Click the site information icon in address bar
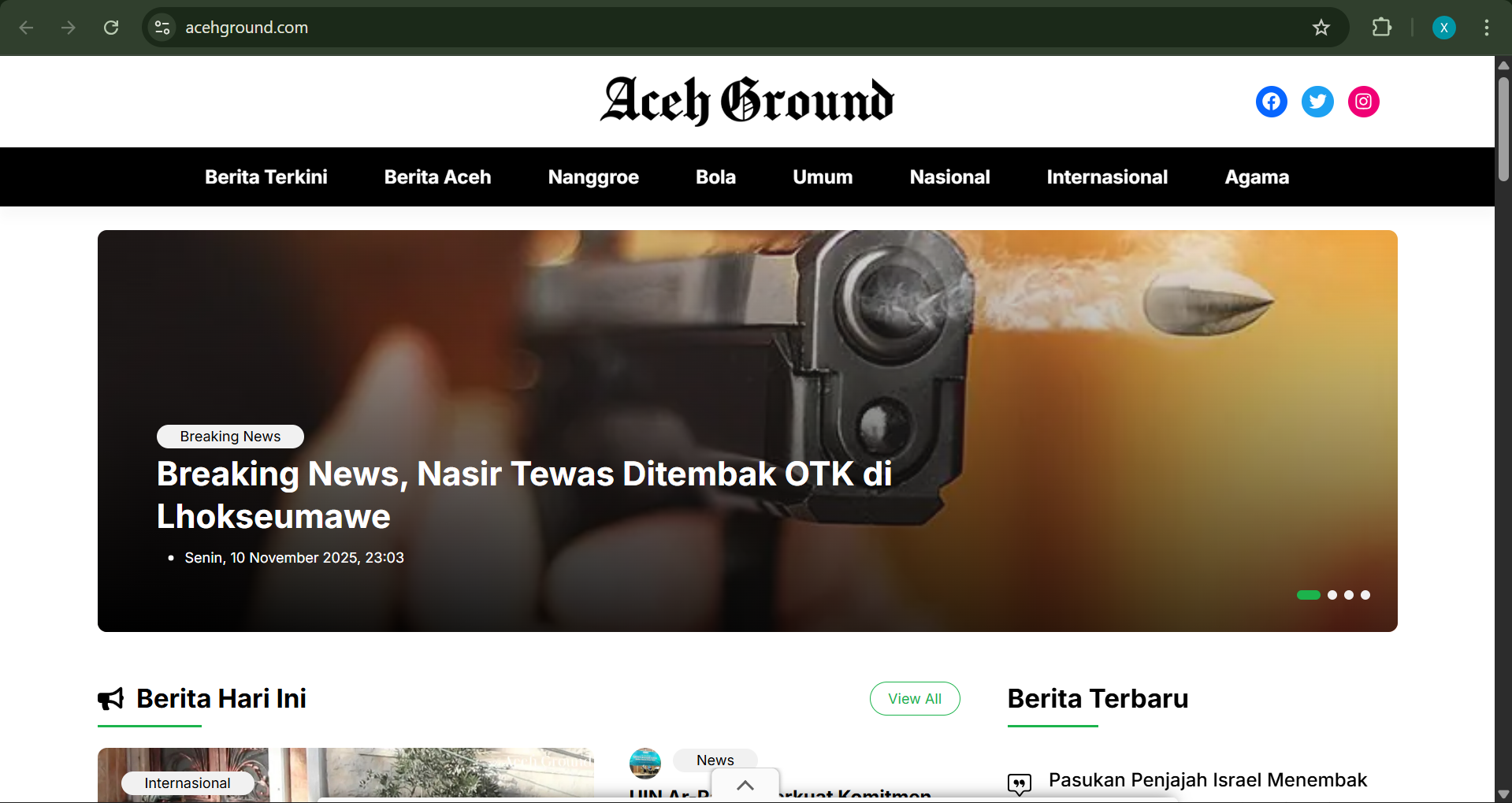1512x803 pixels. point(162,27)
